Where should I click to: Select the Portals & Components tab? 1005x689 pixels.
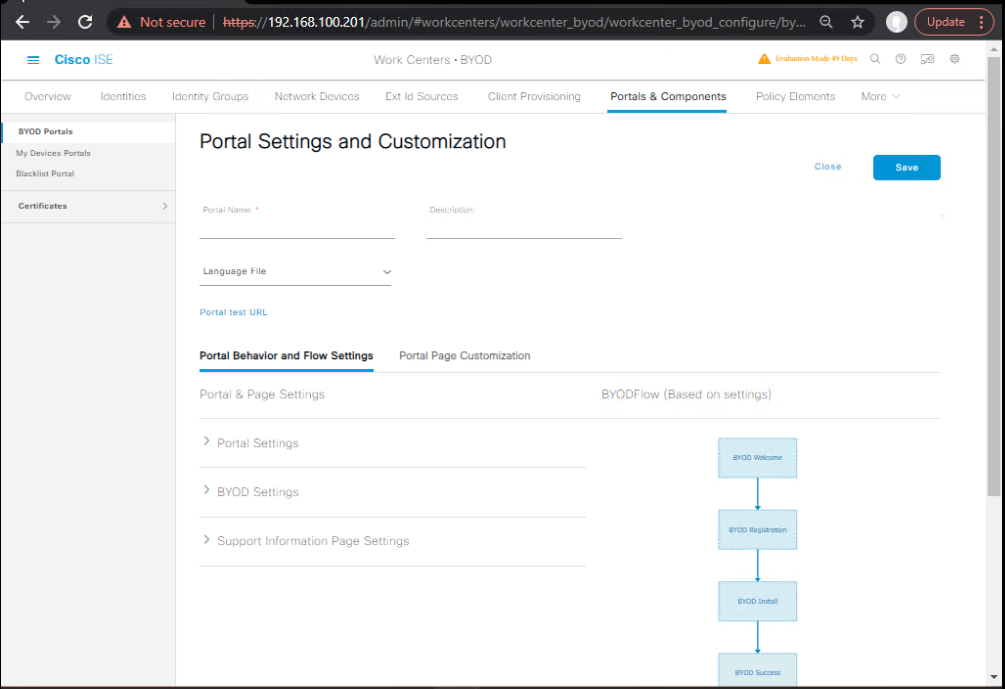(x=668, y=96)
